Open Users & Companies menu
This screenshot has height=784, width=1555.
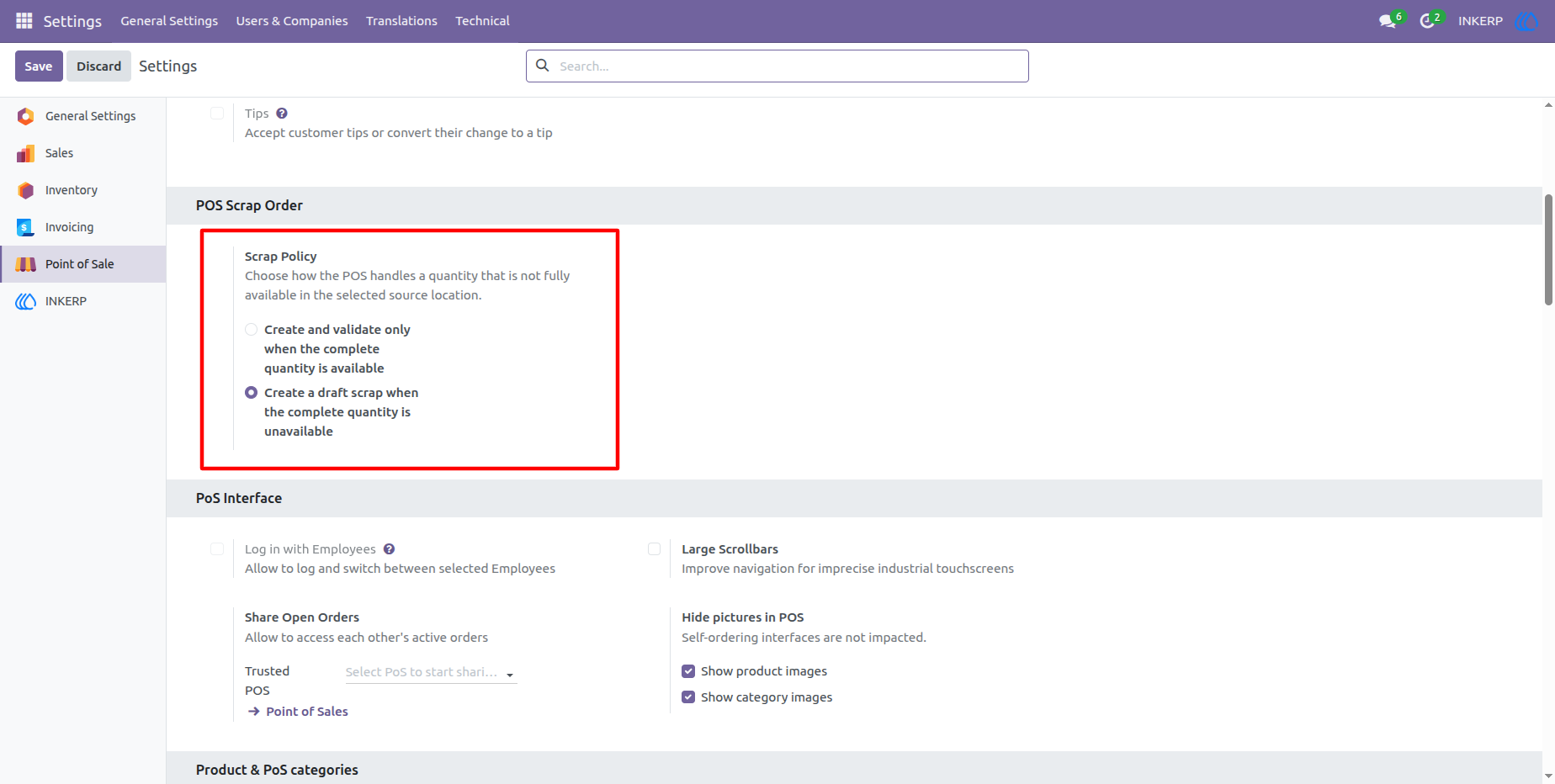[x=292, y=21]
